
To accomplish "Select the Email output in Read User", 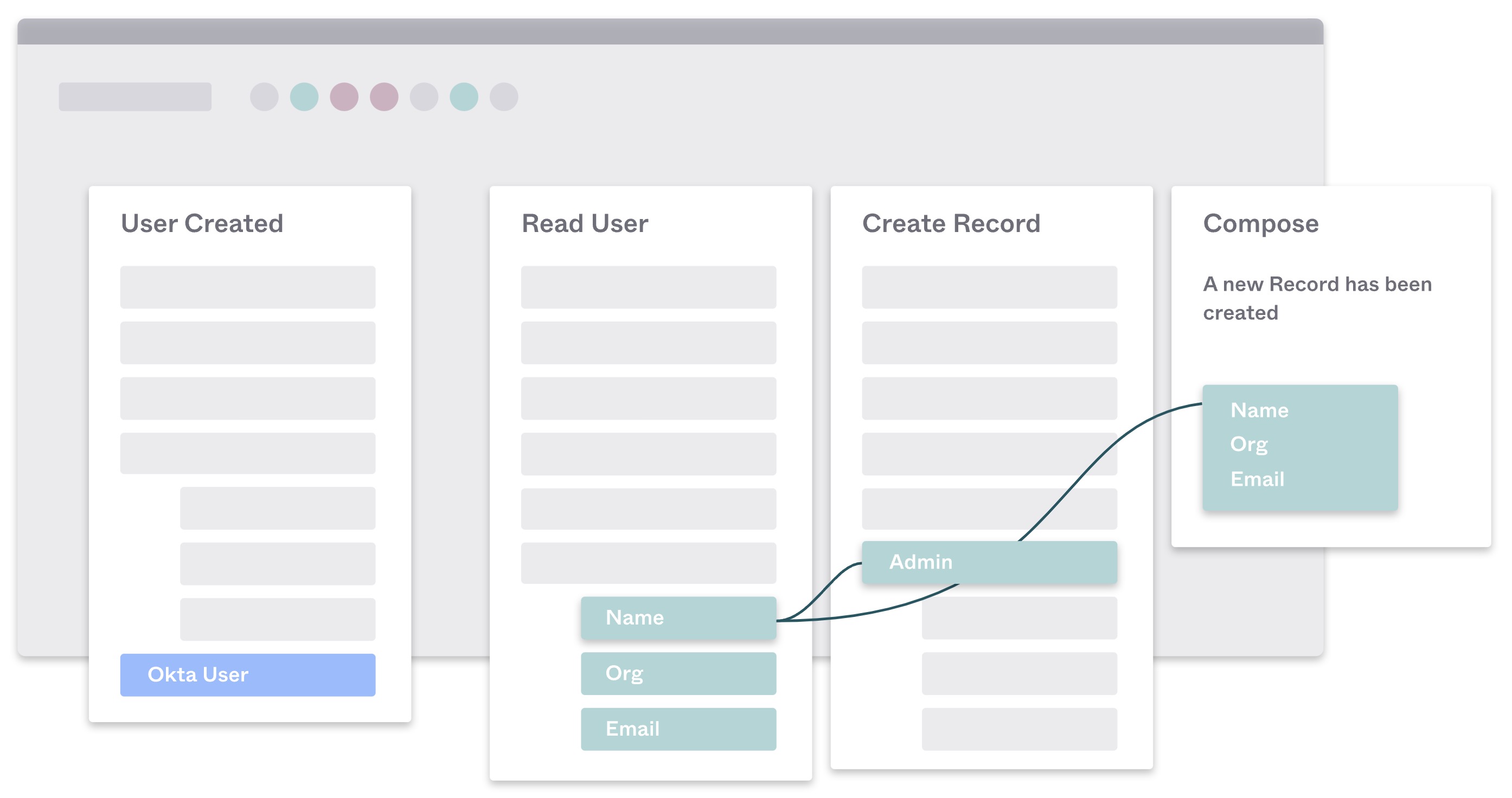I will (x=678, y=729).
